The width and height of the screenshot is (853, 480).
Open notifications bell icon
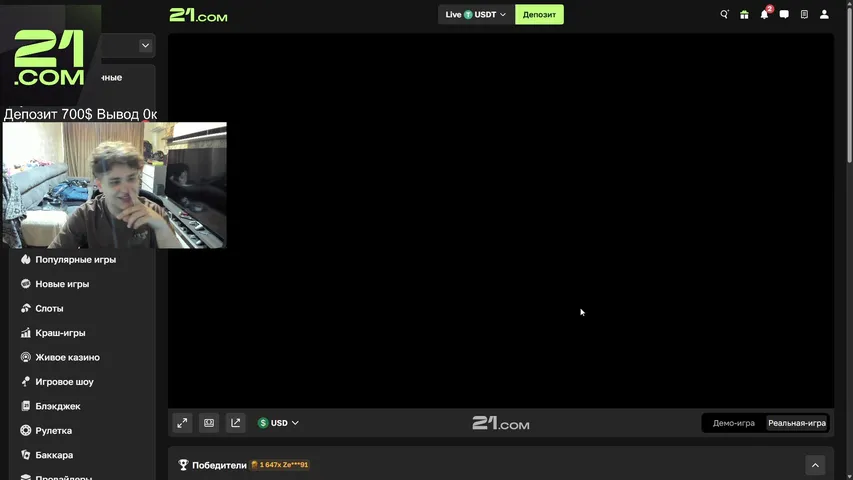tap(764, 15)
